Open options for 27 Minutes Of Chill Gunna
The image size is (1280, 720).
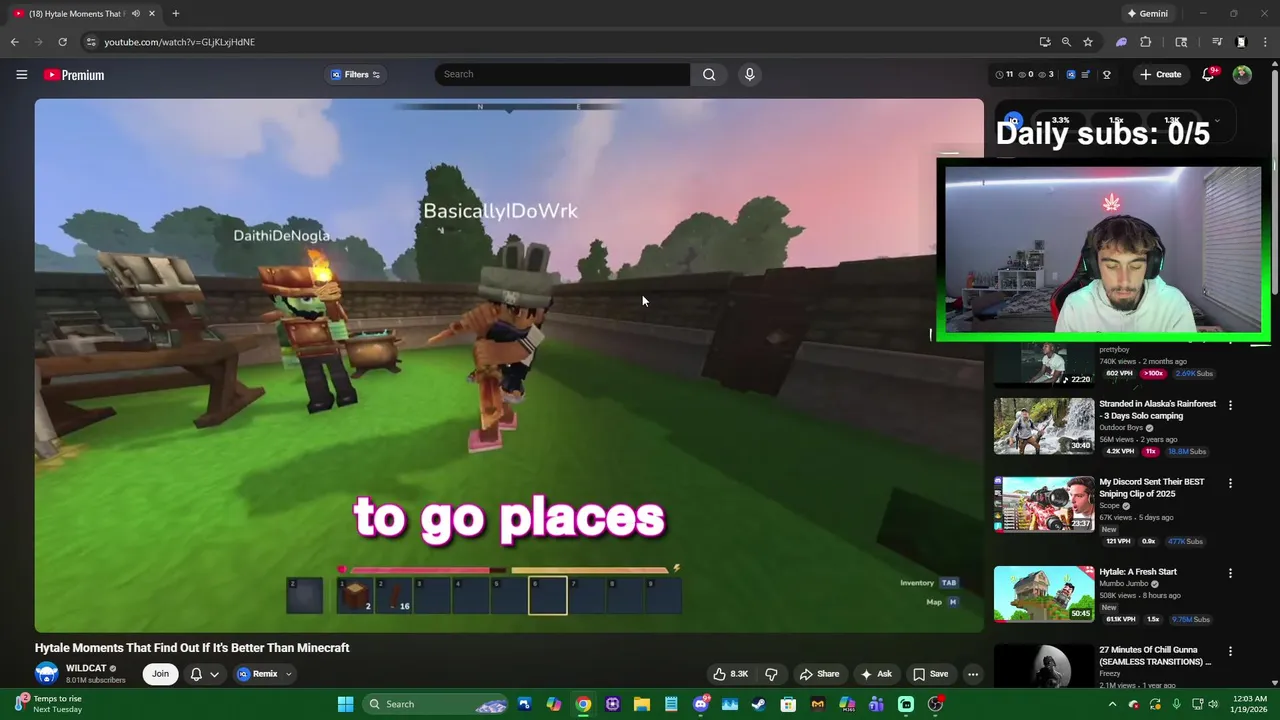1230,651
